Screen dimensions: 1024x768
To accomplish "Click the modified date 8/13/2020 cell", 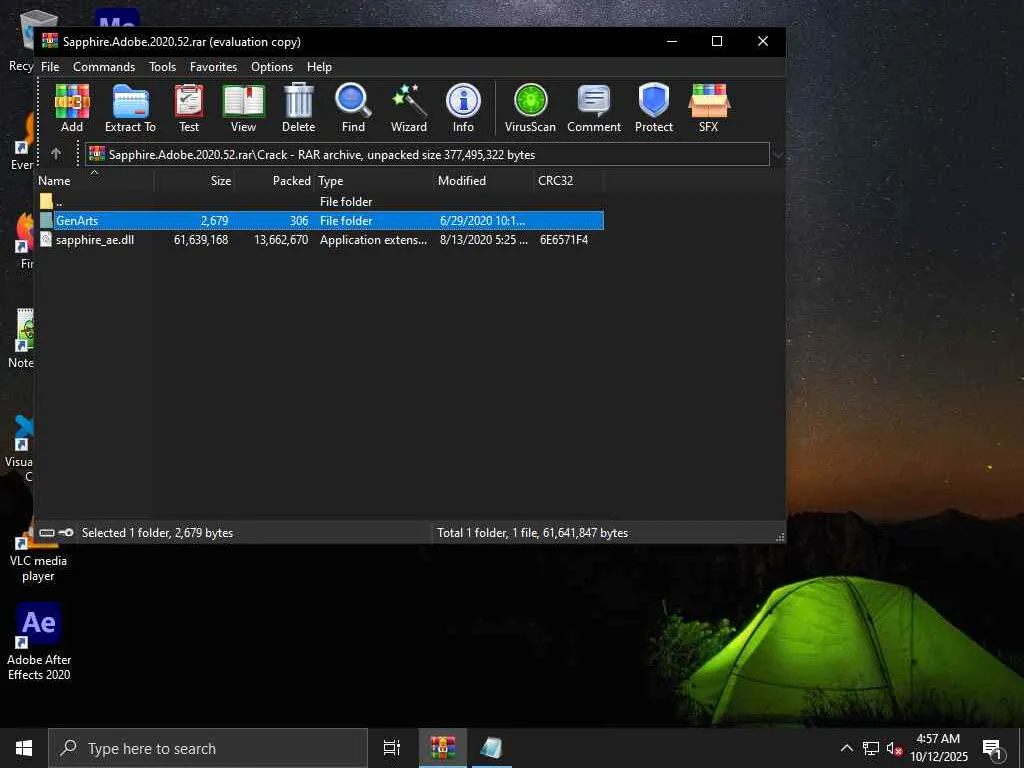I will tap(484, 240).
